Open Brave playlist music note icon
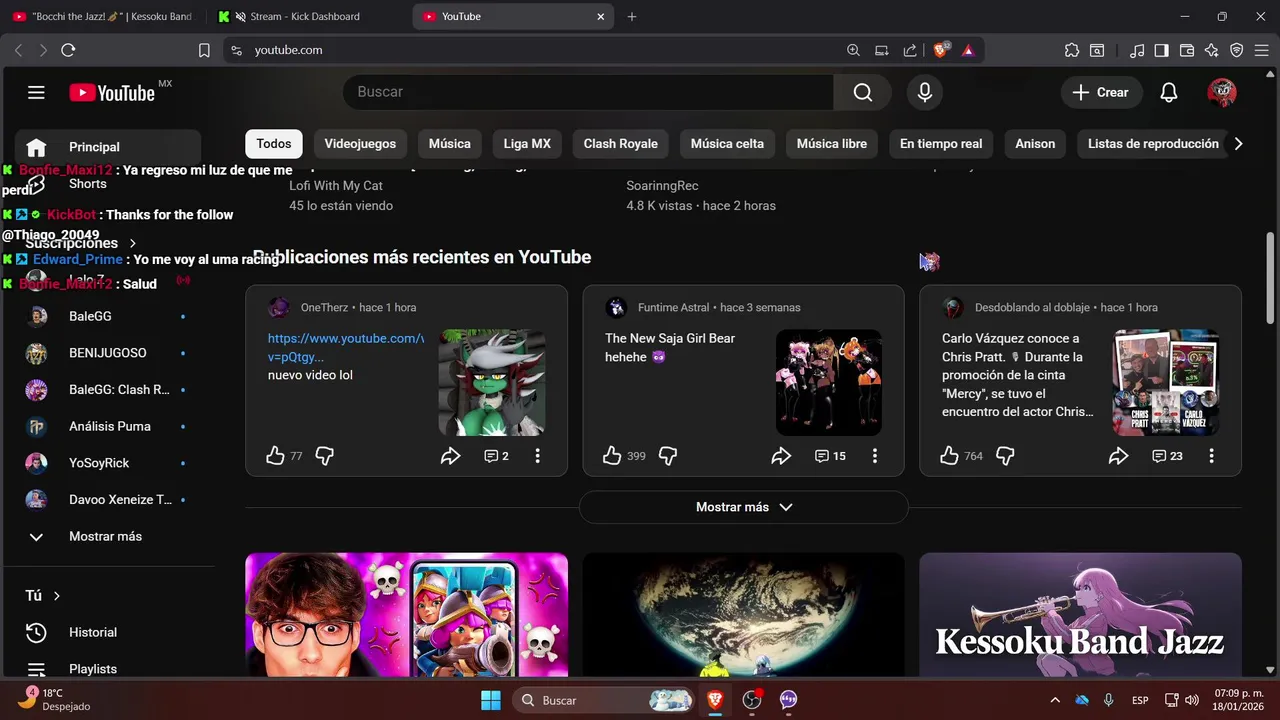Screen dimensions: 1280x720 click(1137, 50)
